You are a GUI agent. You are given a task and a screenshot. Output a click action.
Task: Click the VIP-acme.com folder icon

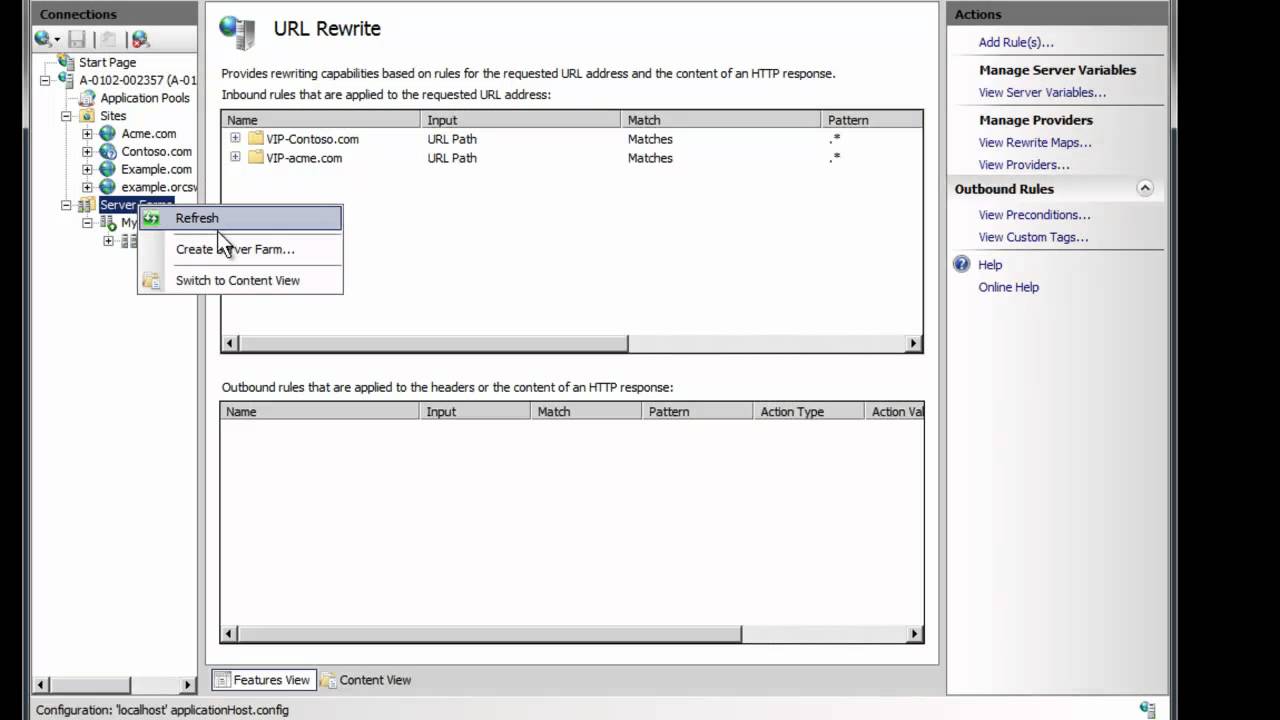tap(256, 158)
